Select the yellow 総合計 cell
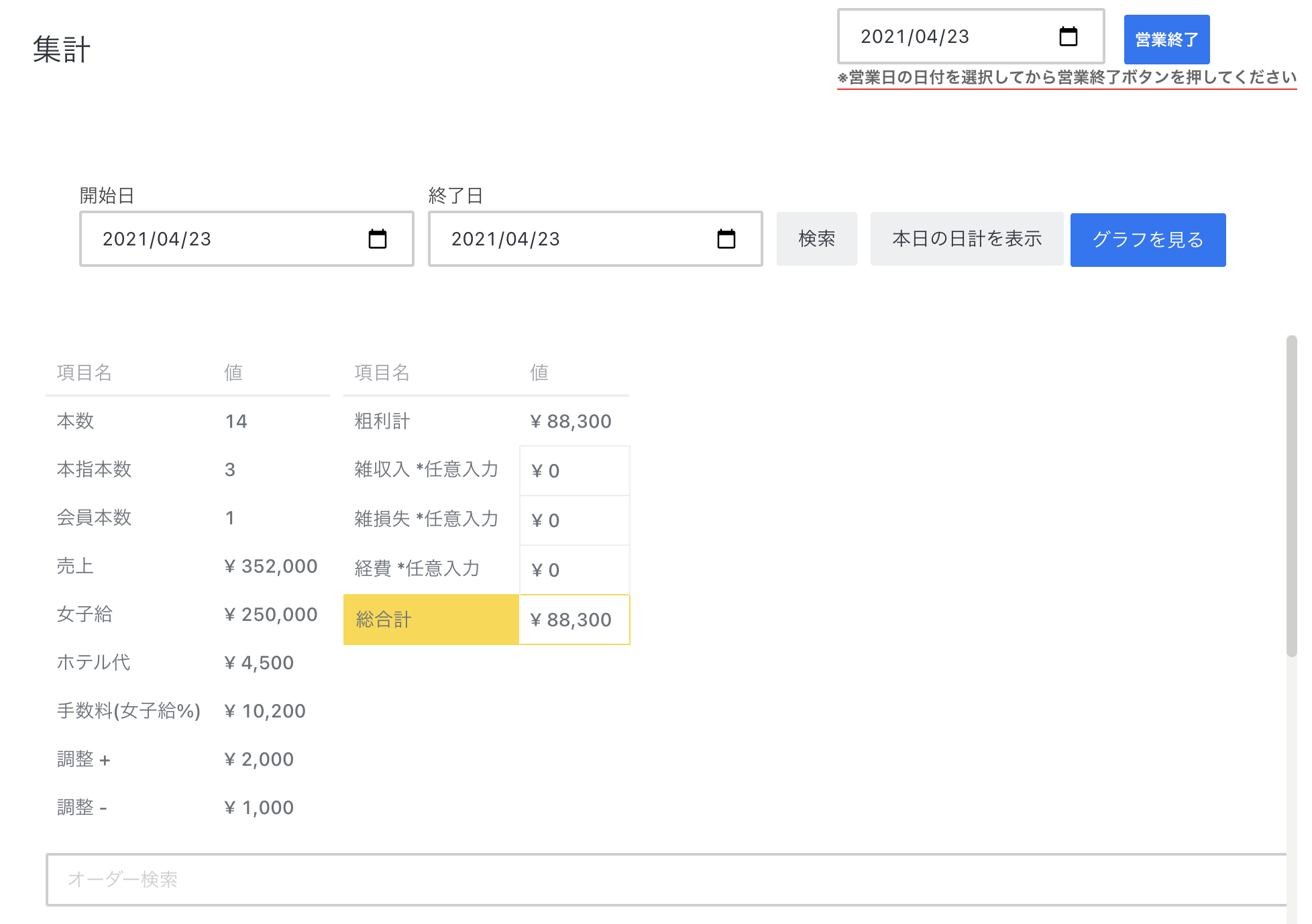The height and width of the screenshot is (924, 1312). [431, 620]
